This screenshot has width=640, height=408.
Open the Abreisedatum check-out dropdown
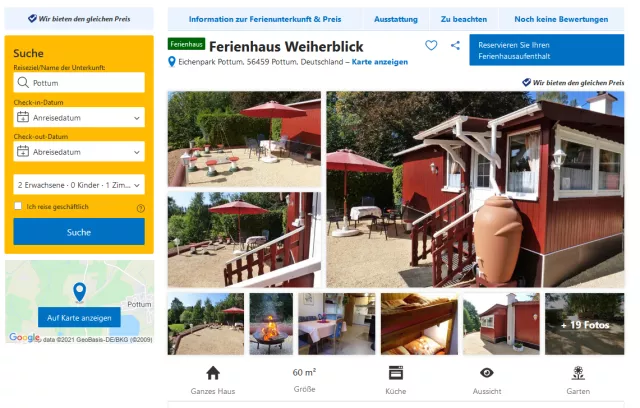tap(79, 152)
